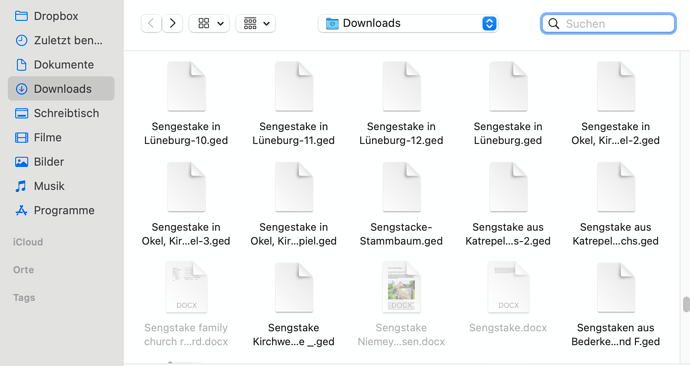Image resolution: width=690 pixels, height=366 pixels.
Task: Go forward with the right chevron button
Action: tap(172, 23)
